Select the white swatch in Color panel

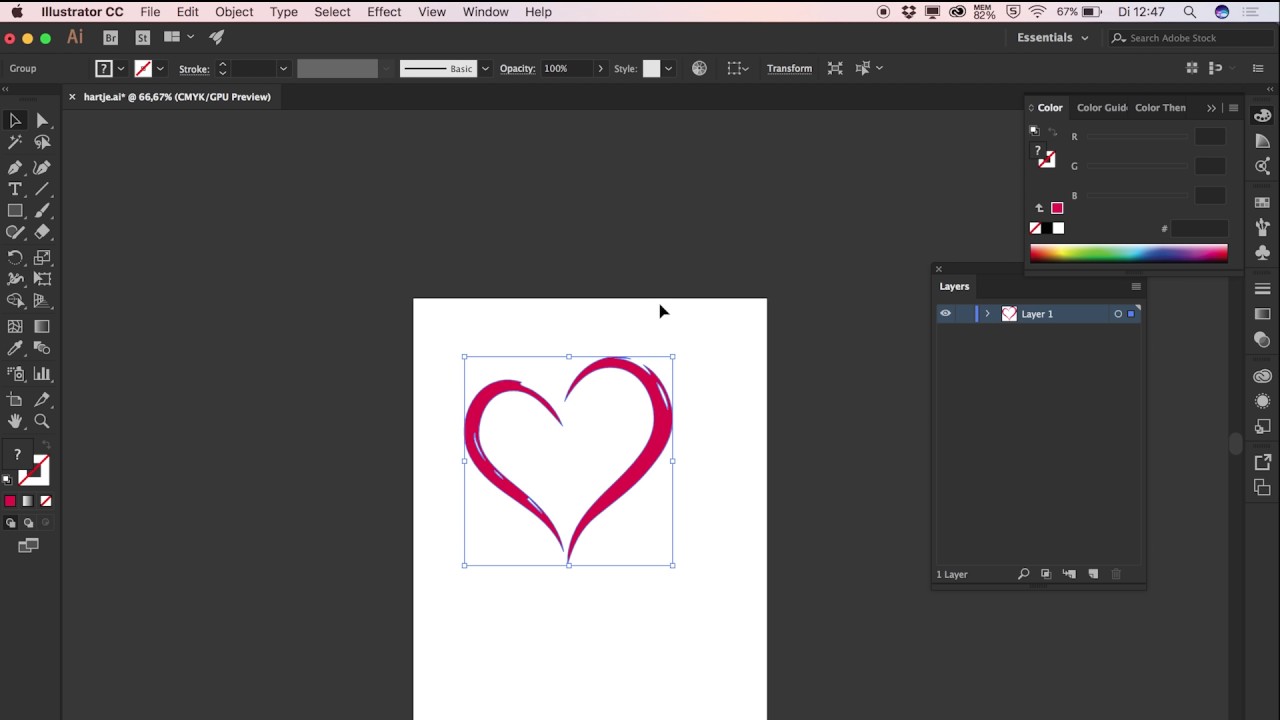tap(1058, 228)
